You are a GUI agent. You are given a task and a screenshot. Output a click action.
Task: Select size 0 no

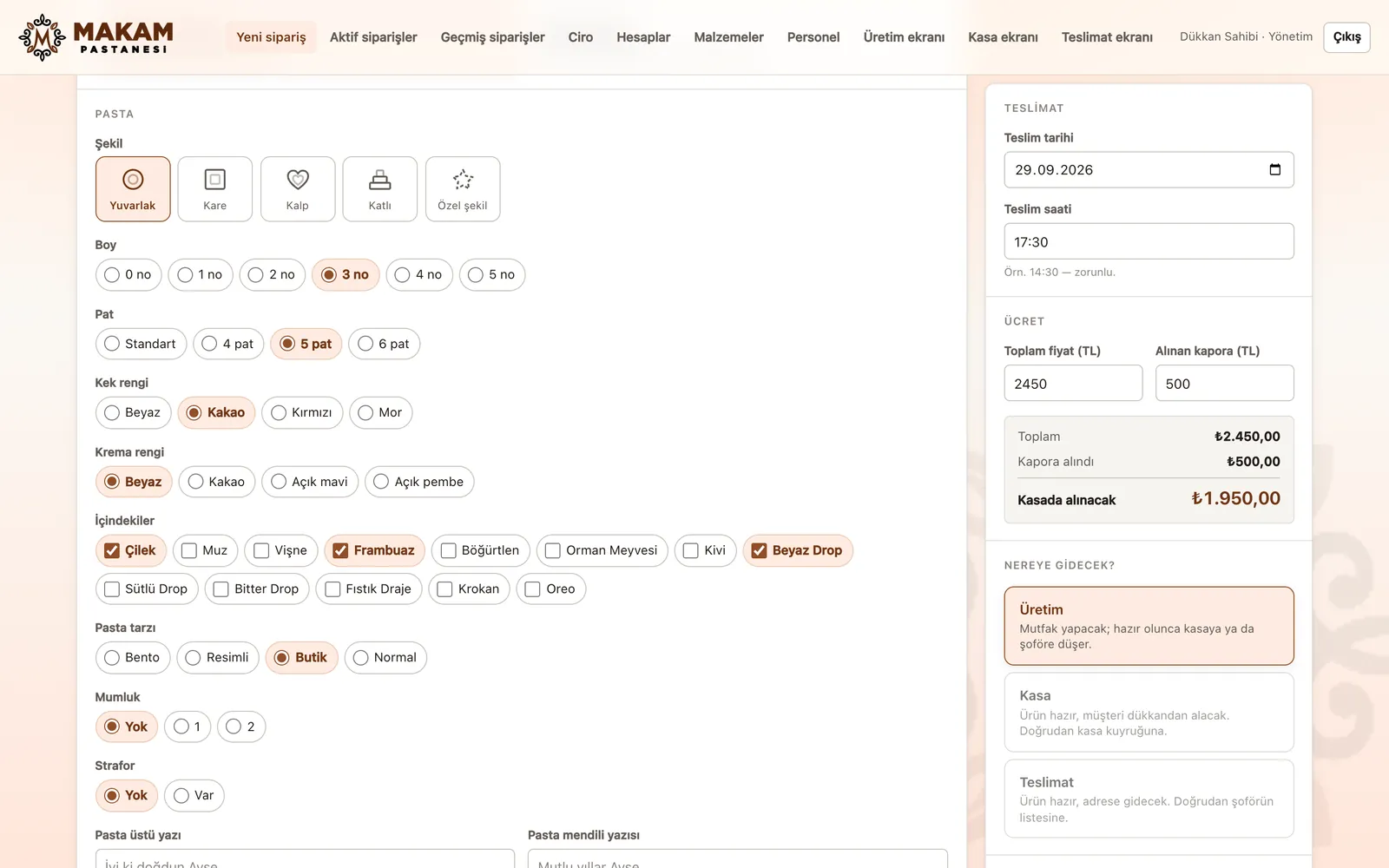pos(128,274)
